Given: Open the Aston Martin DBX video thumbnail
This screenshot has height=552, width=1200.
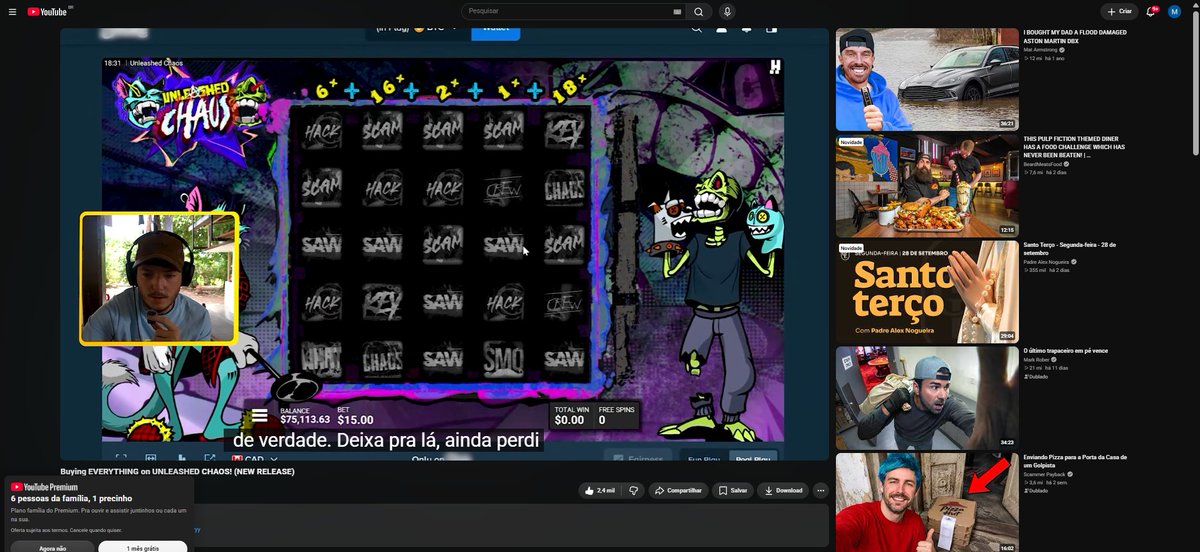Looking at the screenshot, I should click(927, 79).
